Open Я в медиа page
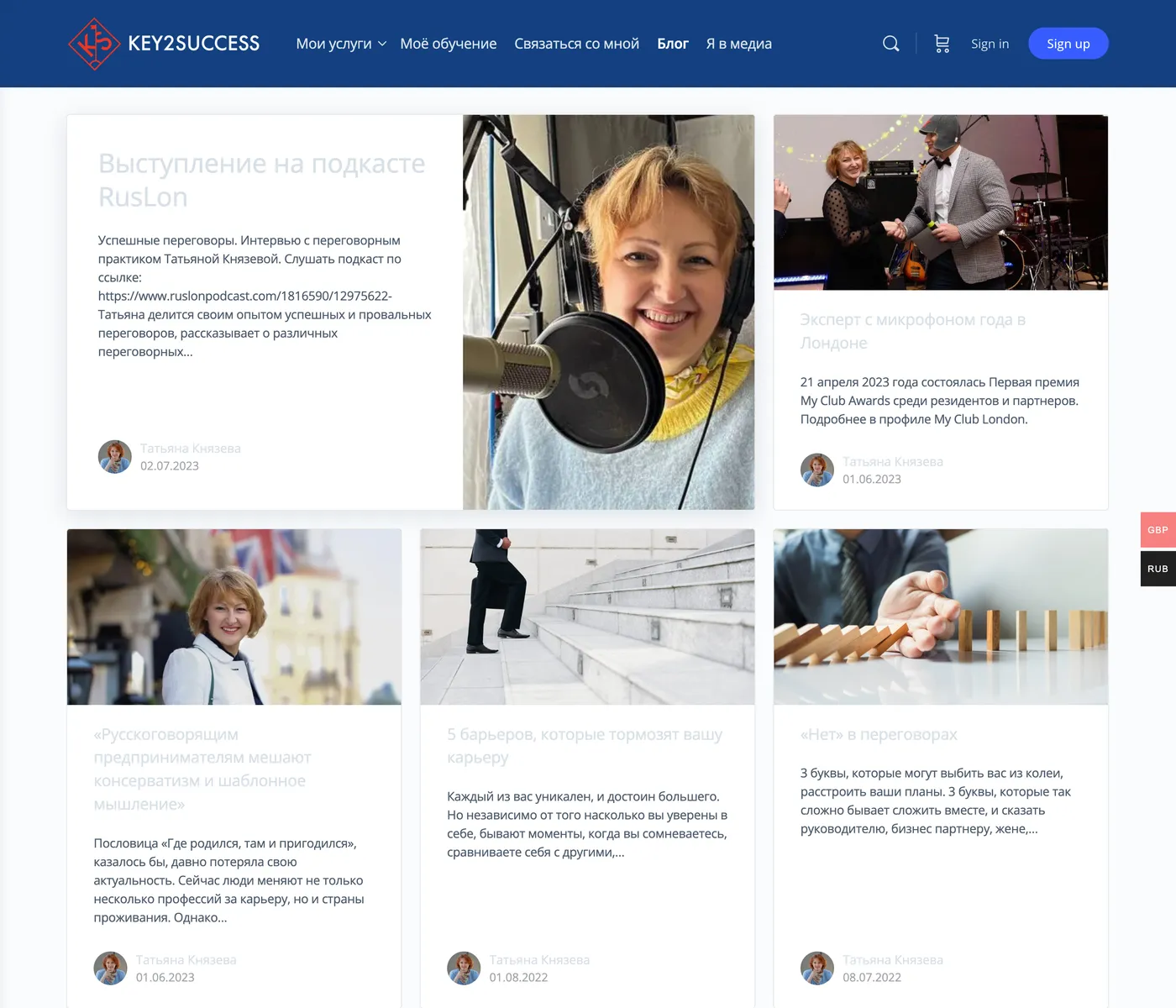 [739, 44]
